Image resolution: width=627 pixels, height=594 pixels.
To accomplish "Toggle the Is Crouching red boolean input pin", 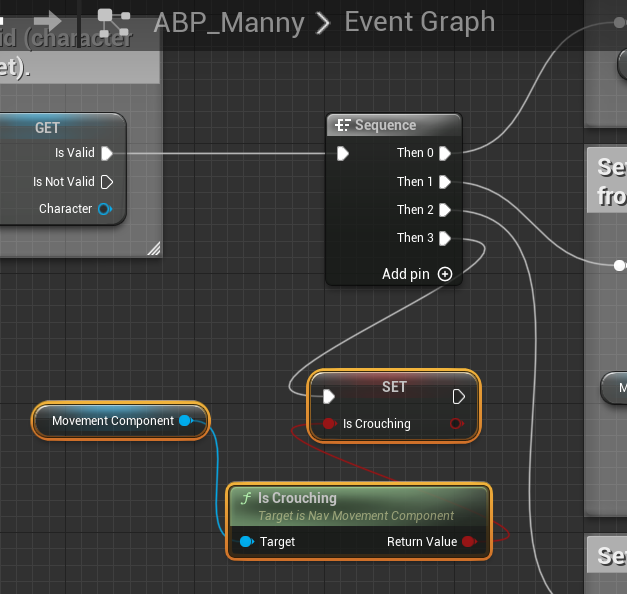I will (x=328, y=424).
